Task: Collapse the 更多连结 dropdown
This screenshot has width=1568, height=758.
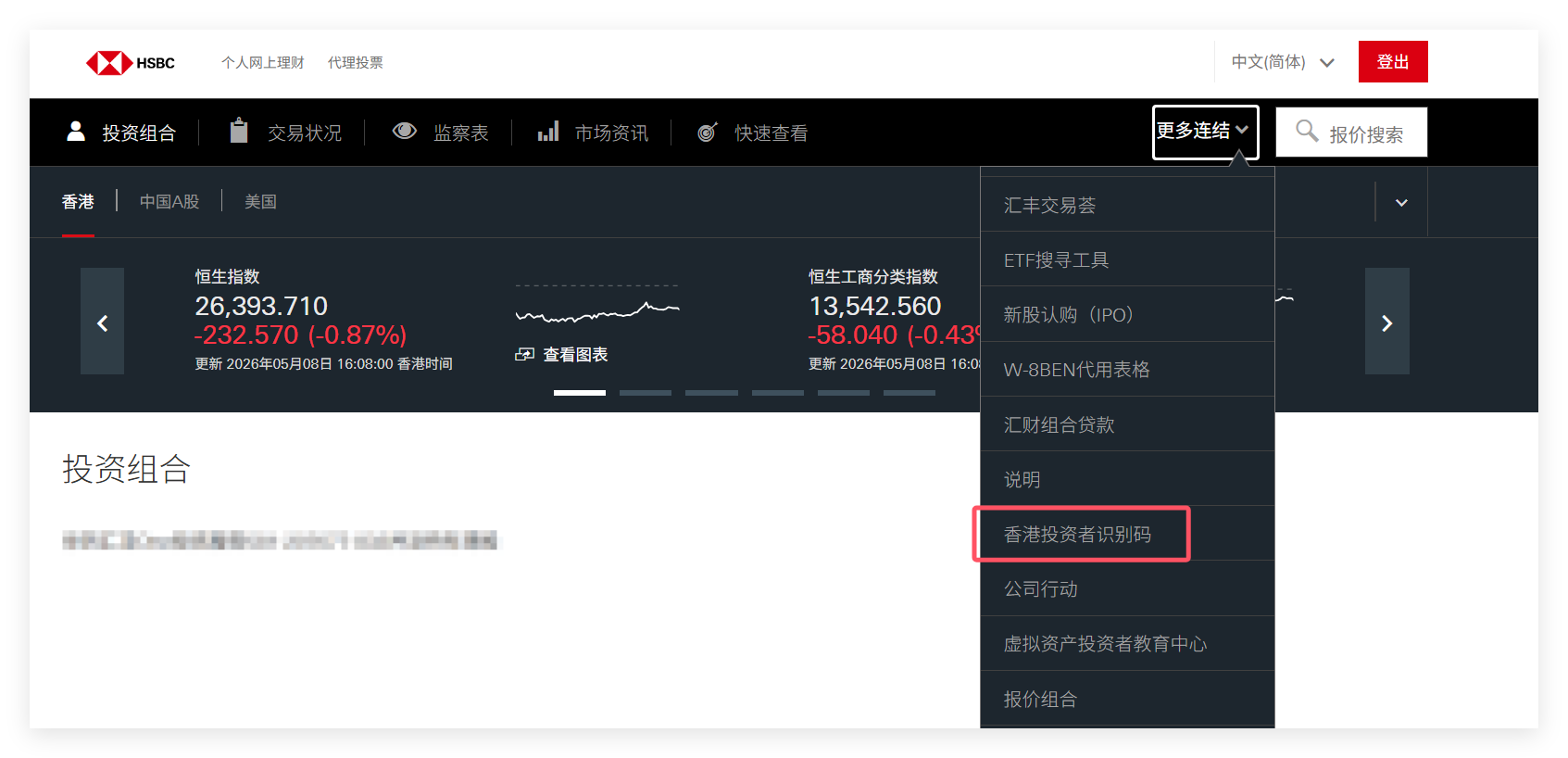Action: pos(1205,132)
